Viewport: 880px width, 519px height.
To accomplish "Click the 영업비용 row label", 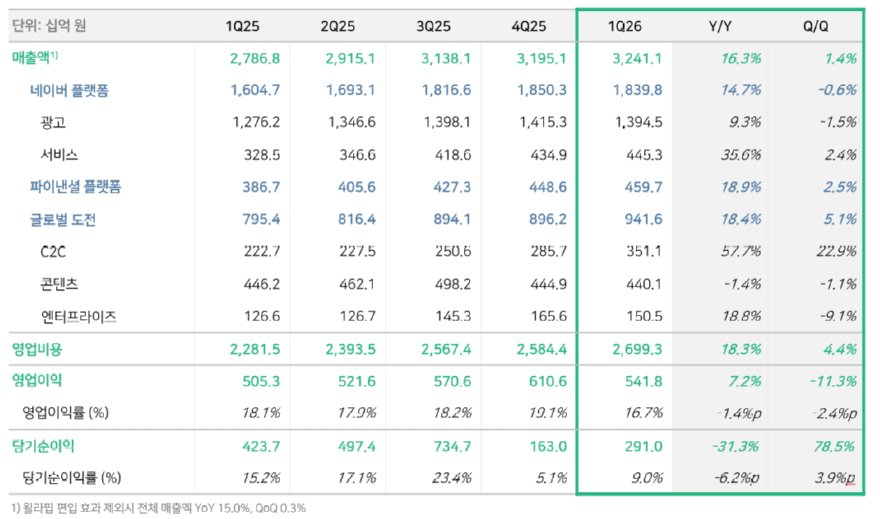I will pyautogui.click(x=37, y=349).
